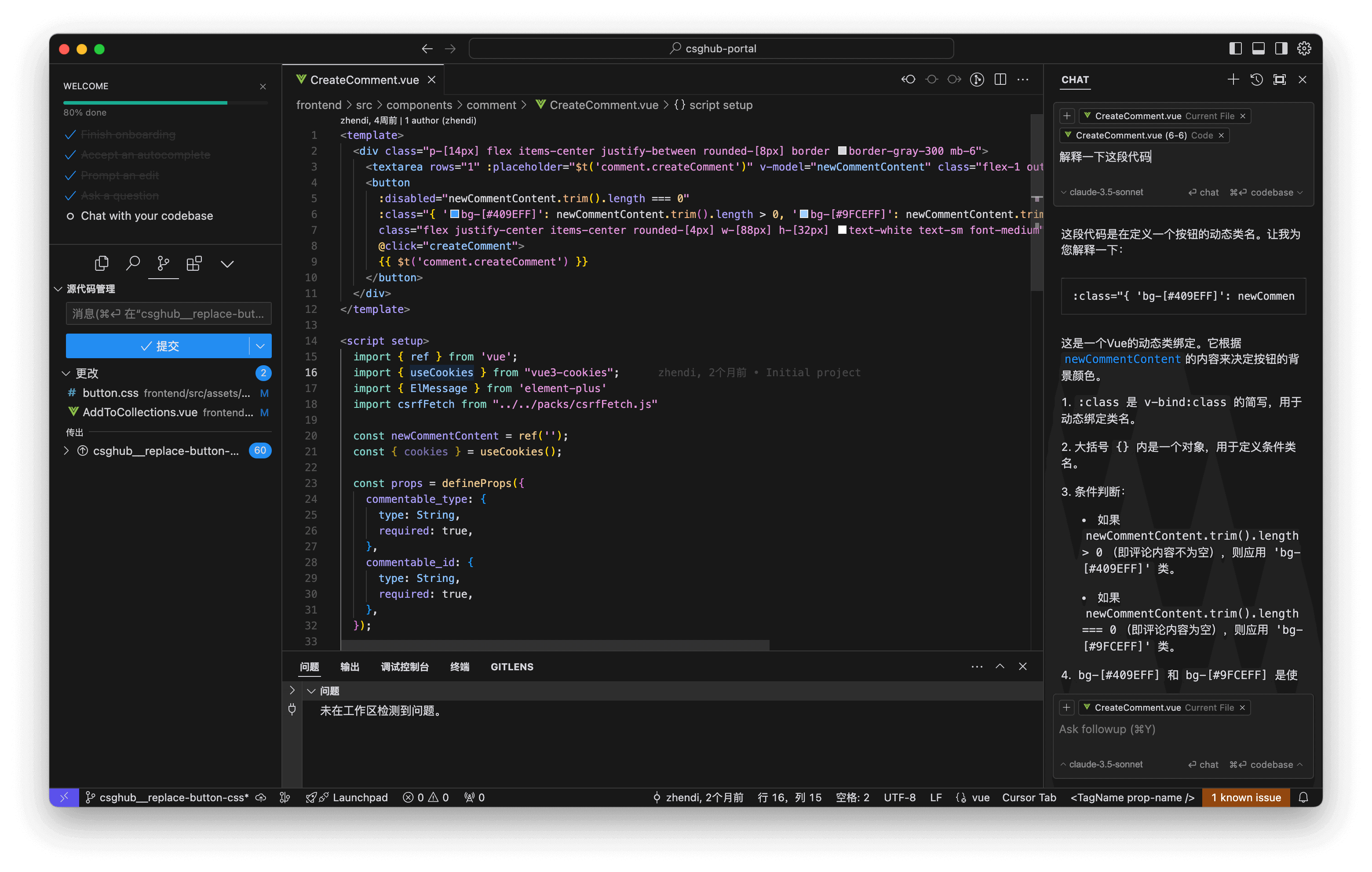Toggle the secondary sidebar layout icon
This screenshot has width=1372, height=872.
1281,48
